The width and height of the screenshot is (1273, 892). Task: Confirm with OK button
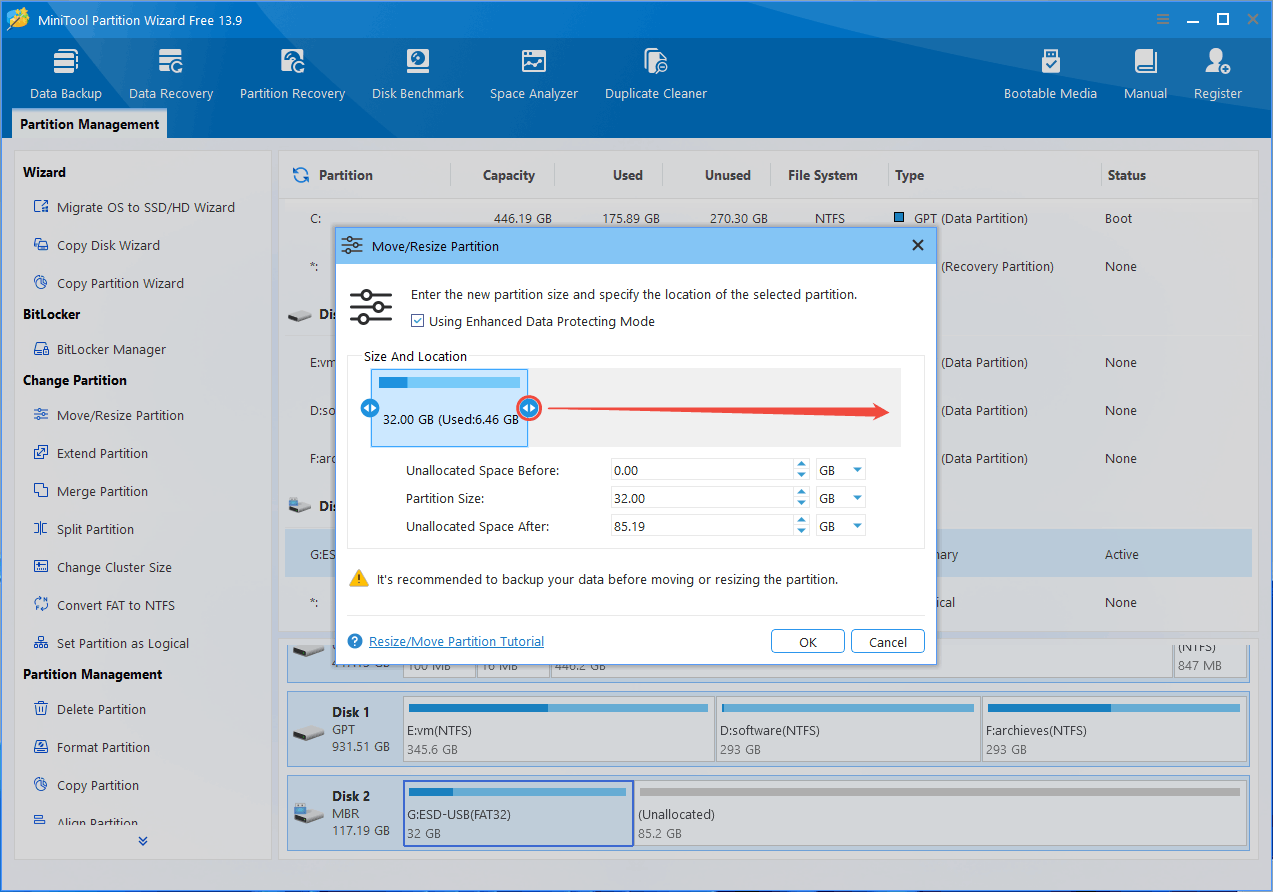pyautogui.click(x=808, y=642)
